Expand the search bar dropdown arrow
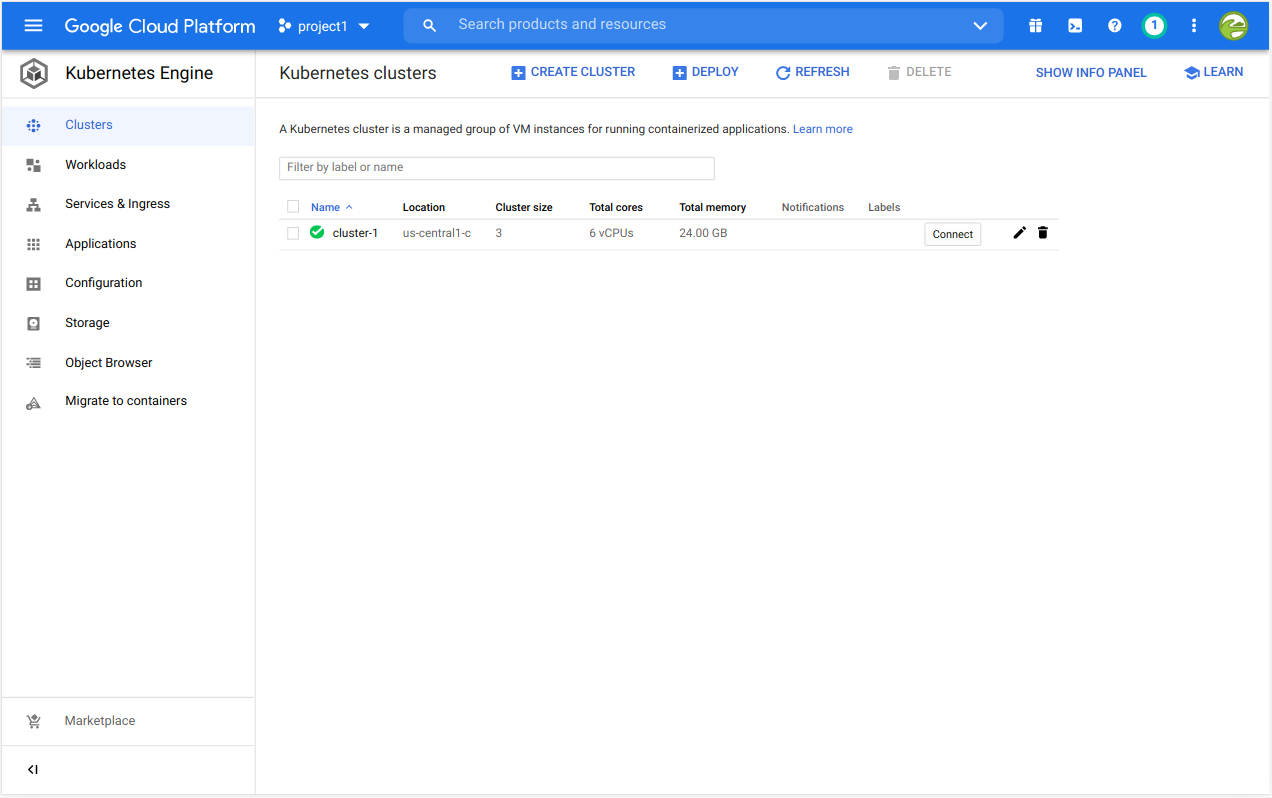The height and width of the screenshot is (798, 1272). click(x=980, y=26)
